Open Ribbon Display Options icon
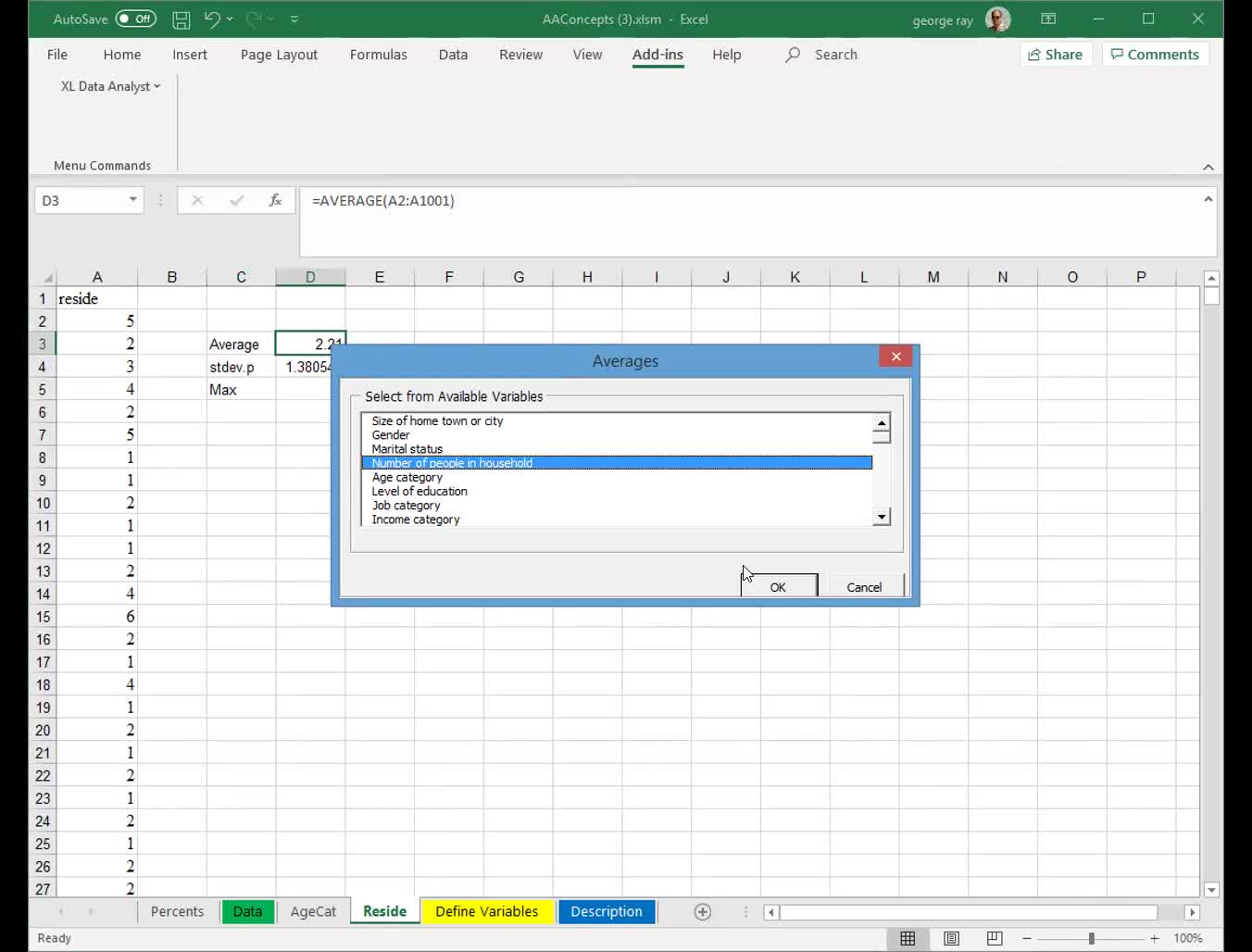Viewport: 1252px width, 952px height. click(x=1048, y=19)
